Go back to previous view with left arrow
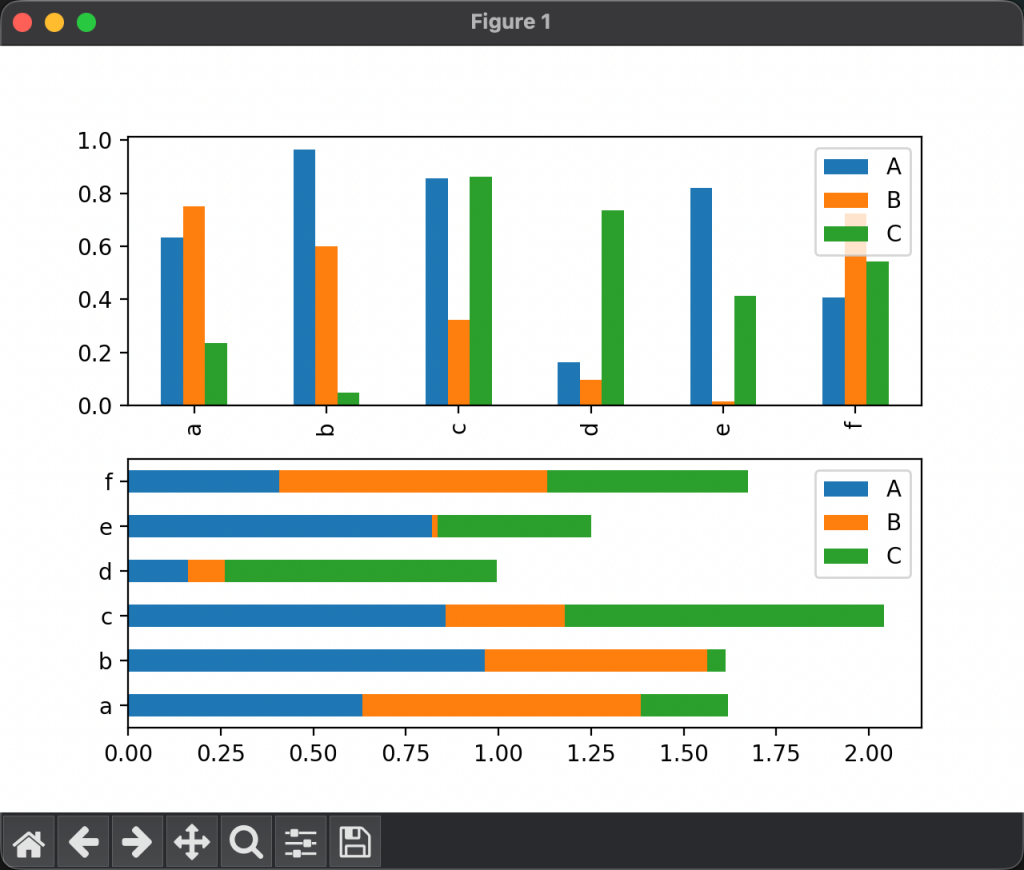The image size is (1024, 870). [x=83, y=843]
